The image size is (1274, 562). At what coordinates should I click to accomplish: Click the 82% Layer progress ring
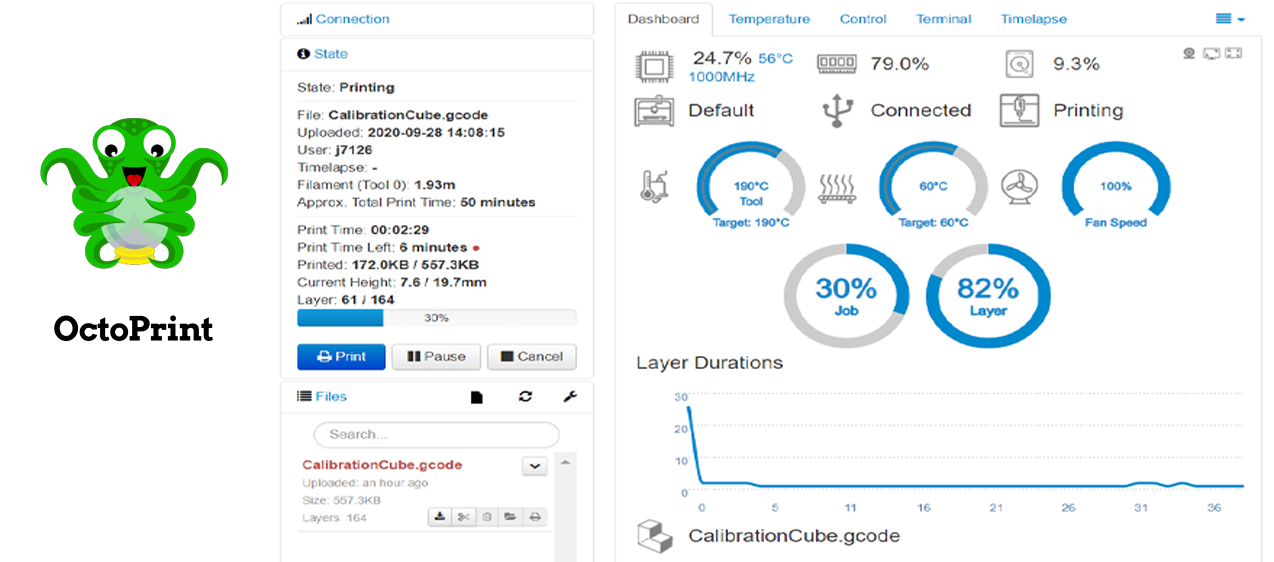coord(987,295)
